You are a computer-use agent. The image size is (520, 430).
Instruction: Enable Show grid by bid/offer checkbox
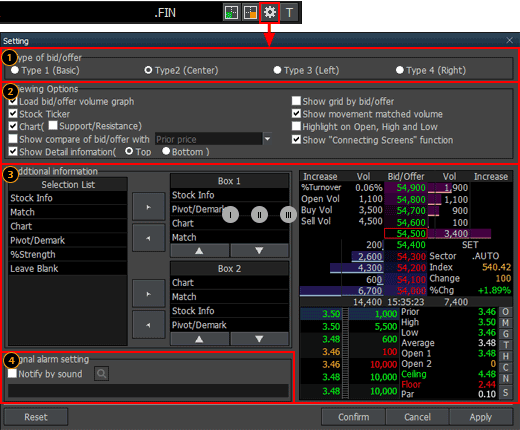click(x=296, y=101)
